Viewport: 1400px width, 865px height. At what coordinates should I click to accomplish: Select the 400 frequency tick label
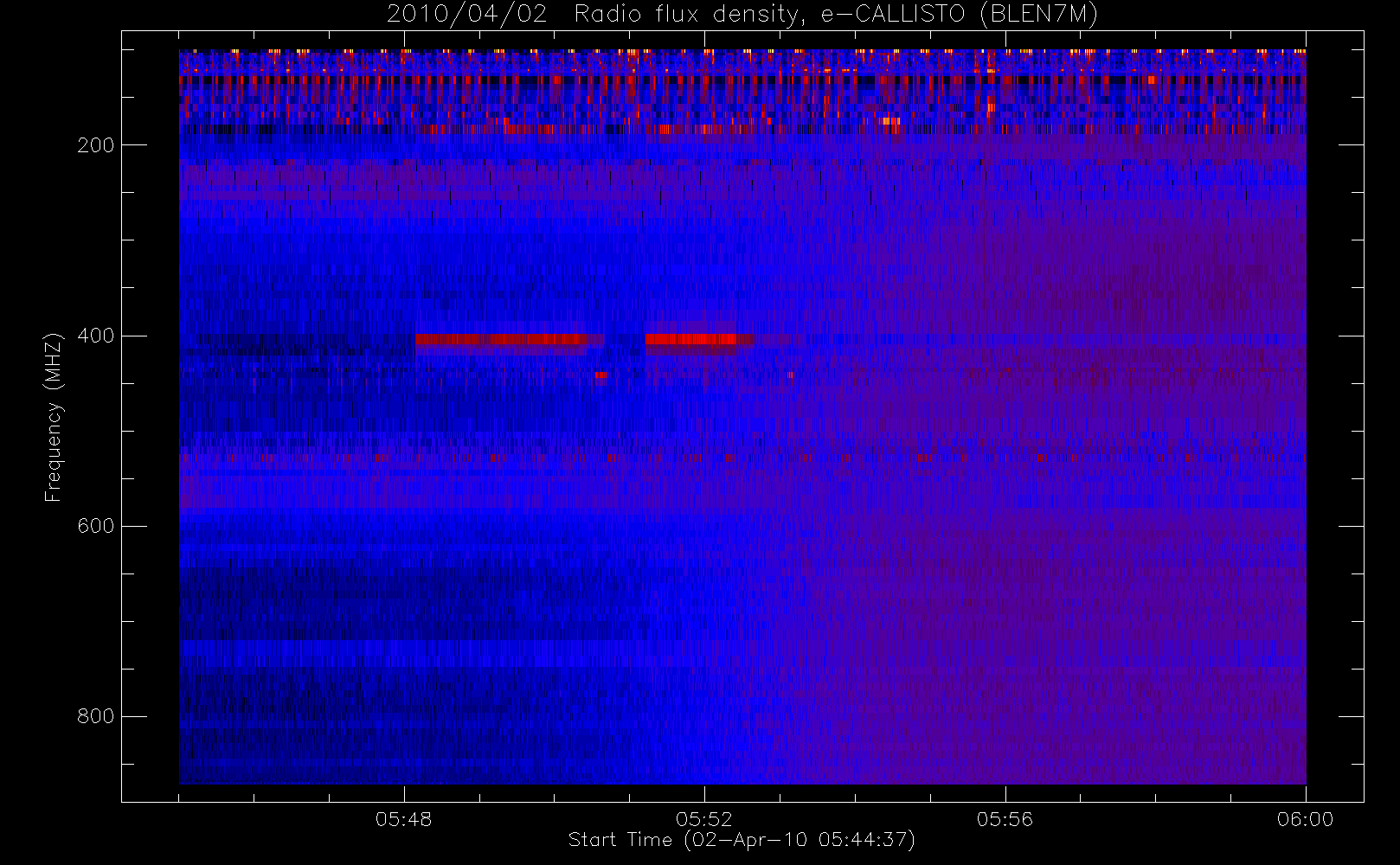96,336
